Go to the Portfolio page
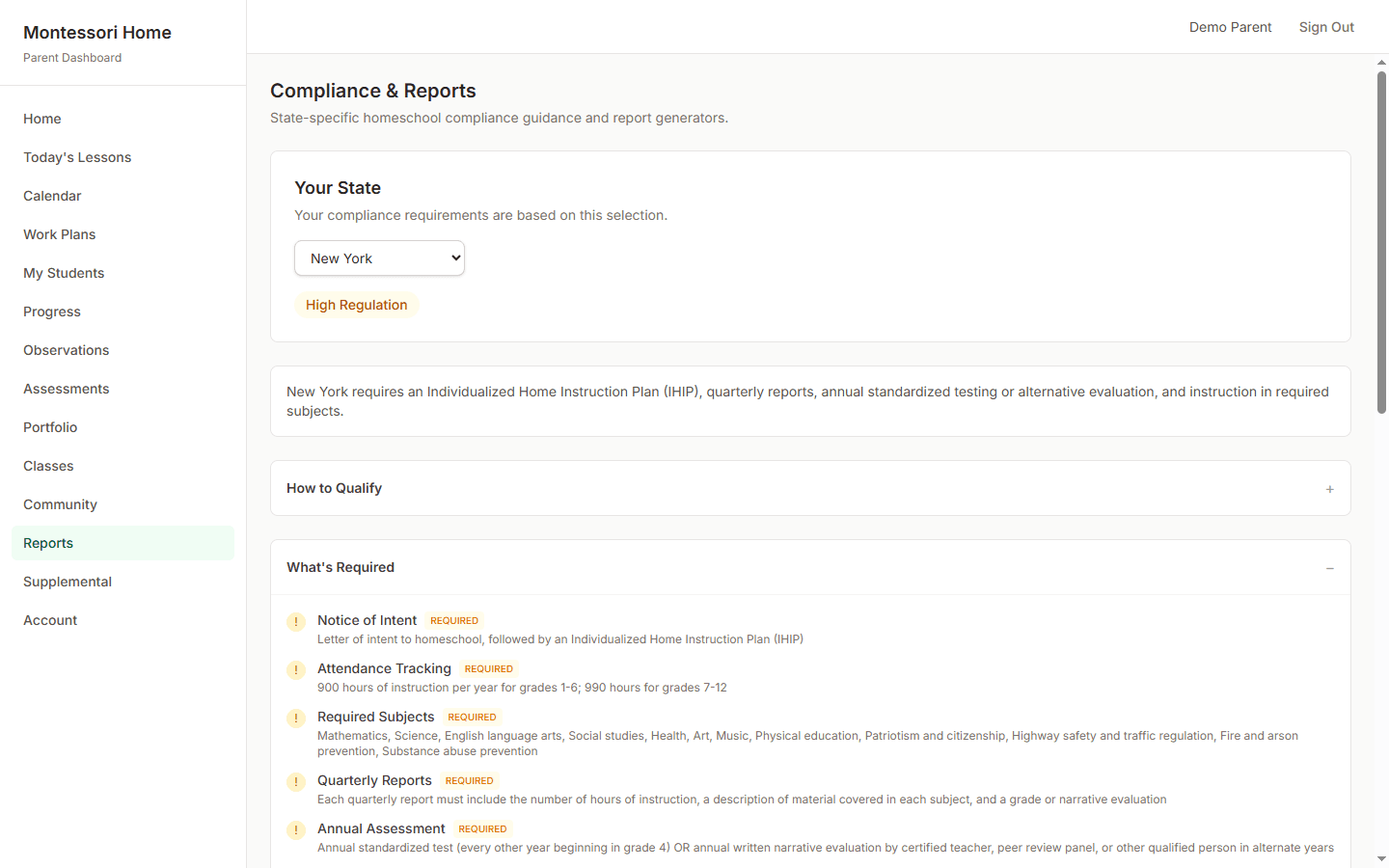Viewport: 1389px width, 868px height. pos(50,427)
